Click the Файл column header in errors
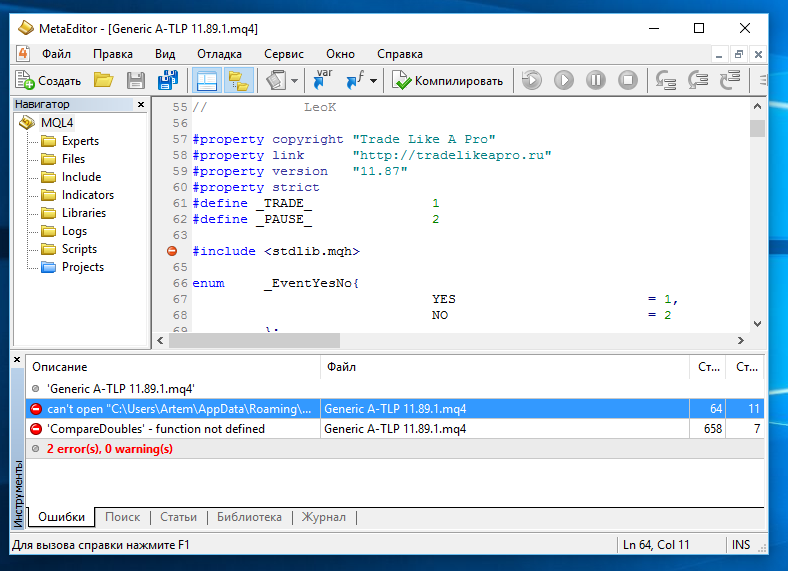The width and height of the screenshot is (788, 571). 505,367
